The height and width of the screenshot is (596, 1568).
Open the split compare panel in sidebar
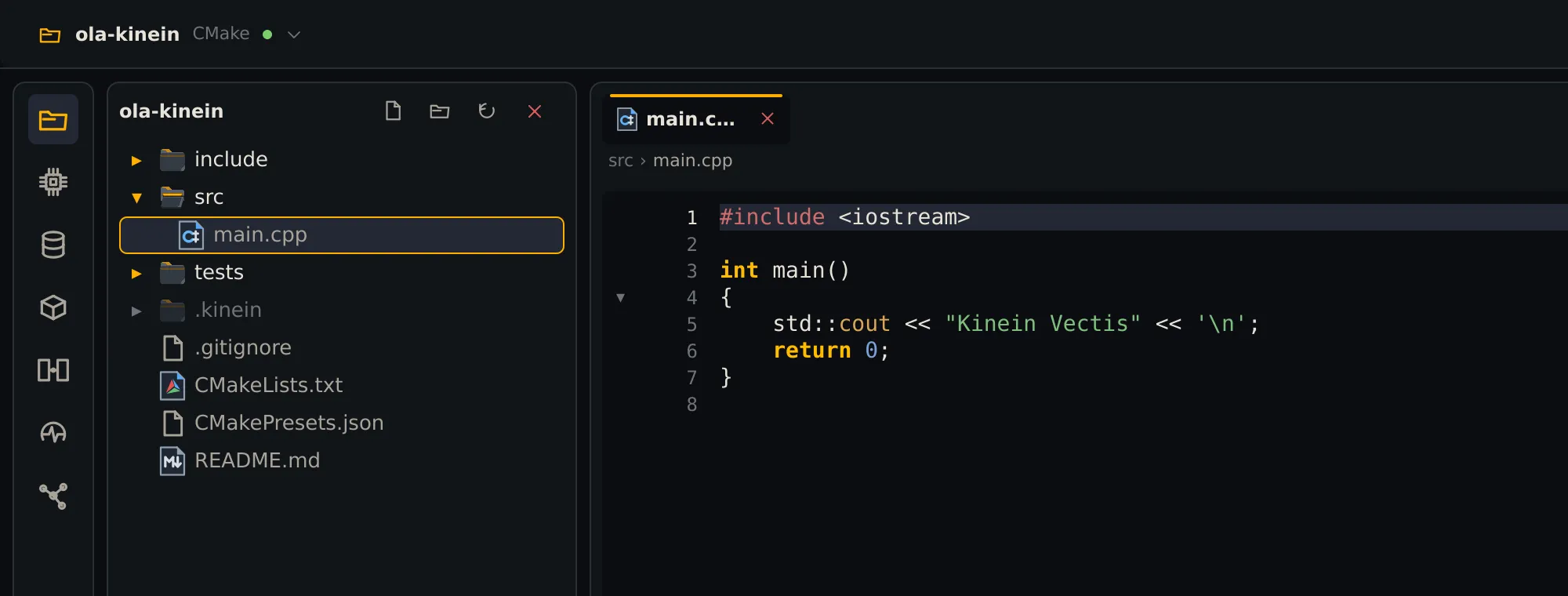click(53, 370)
